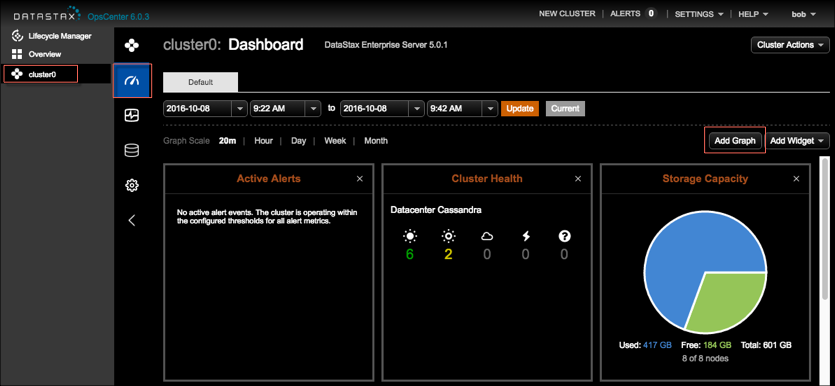This screenshot has width=835, height=386.
Task: Click the Current button
Action: pyautogui.click(x=565, y=108)
